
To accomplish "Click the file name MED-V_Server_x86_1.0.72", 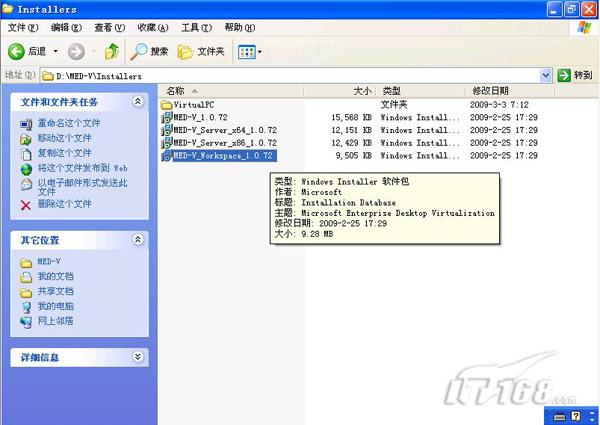I will click(x=225, y=143).
